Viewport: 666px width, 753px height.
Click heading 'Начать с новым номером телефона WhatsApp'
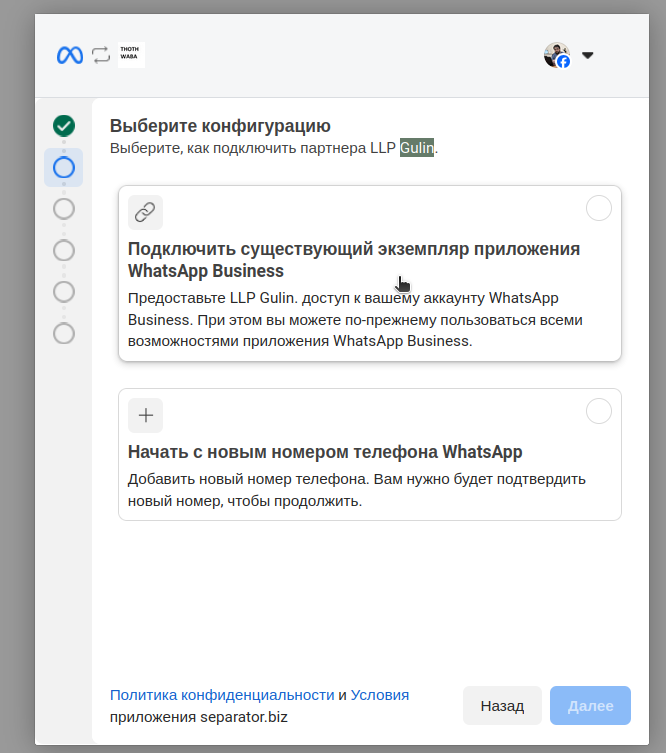click(325, 452)
